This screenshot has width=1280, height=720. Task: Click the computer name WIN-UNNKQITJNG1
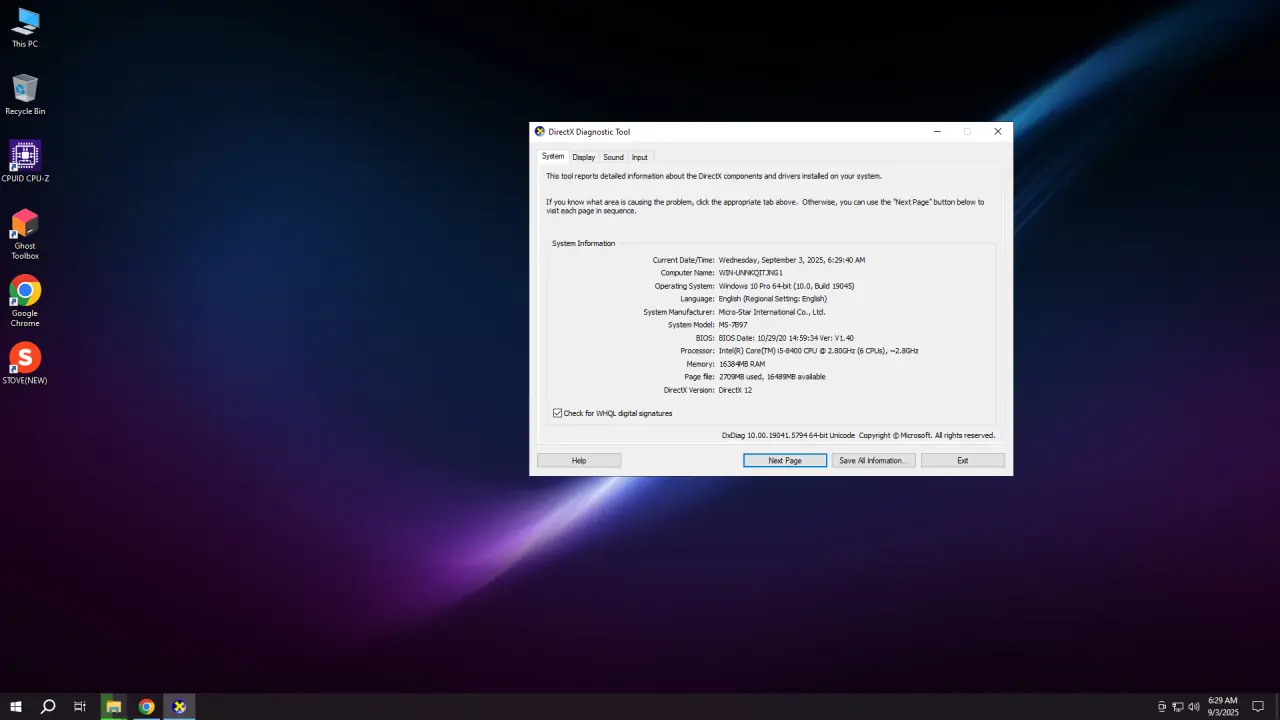pyautogui.click(x=751, y=273)
